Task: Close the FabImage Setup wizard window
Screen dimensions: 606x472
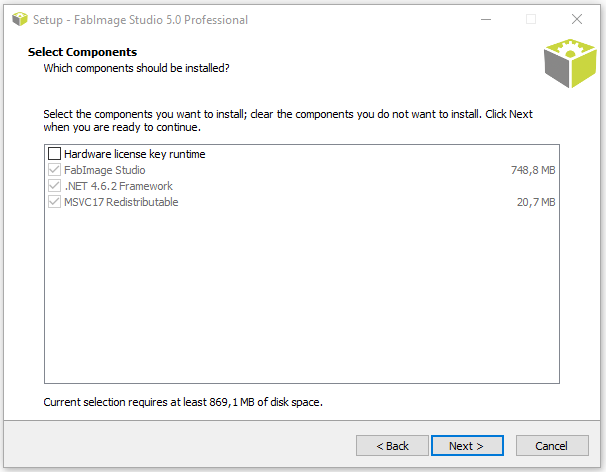Action: coord(577,19)
